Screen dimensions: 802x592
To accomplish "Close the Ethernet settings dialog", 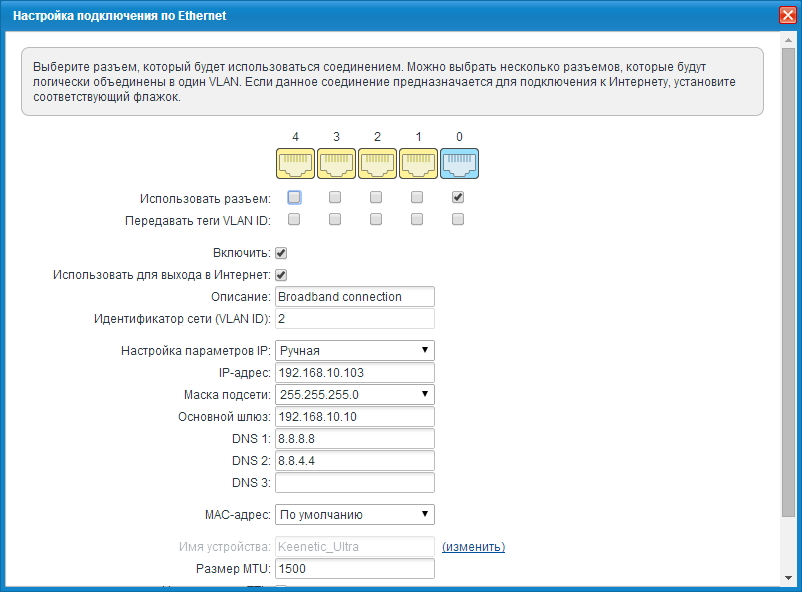I will (x=787, y=15).
